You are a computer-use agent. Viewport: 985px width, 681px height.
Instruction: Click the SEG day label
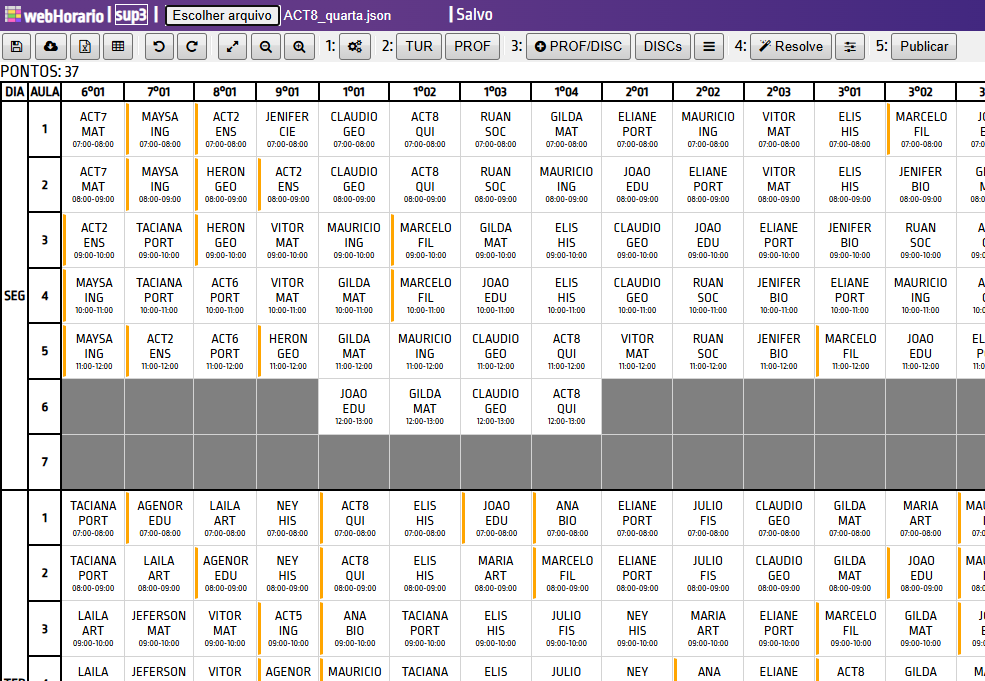coord(14,295)
